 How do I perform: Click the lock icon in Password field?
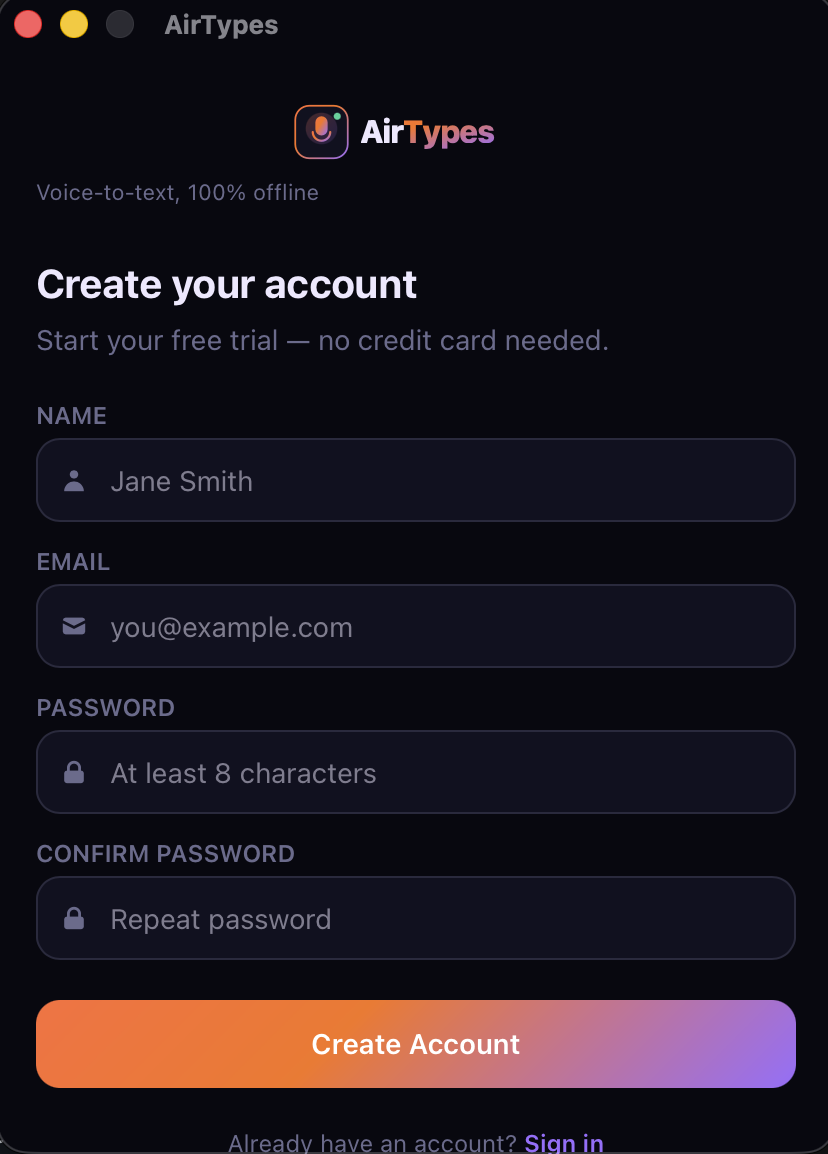pos(74,772)
